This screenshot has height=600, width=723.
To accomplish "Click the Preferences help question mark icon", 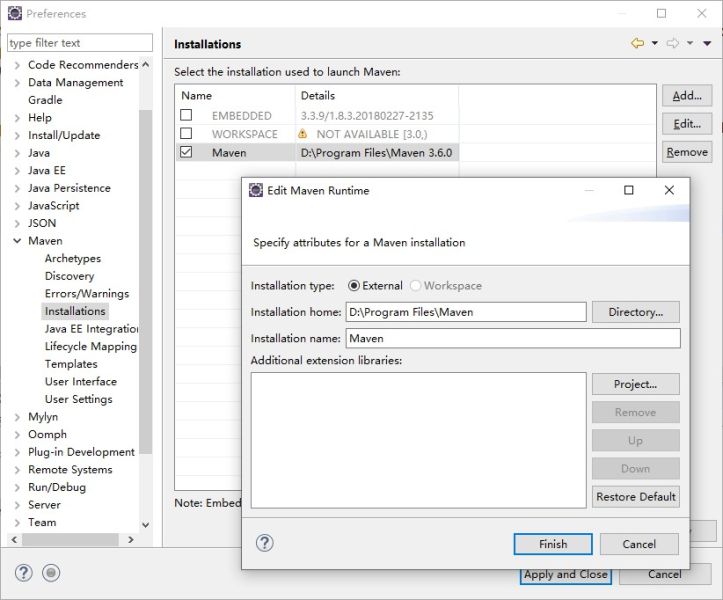I will tap(24, 573).
